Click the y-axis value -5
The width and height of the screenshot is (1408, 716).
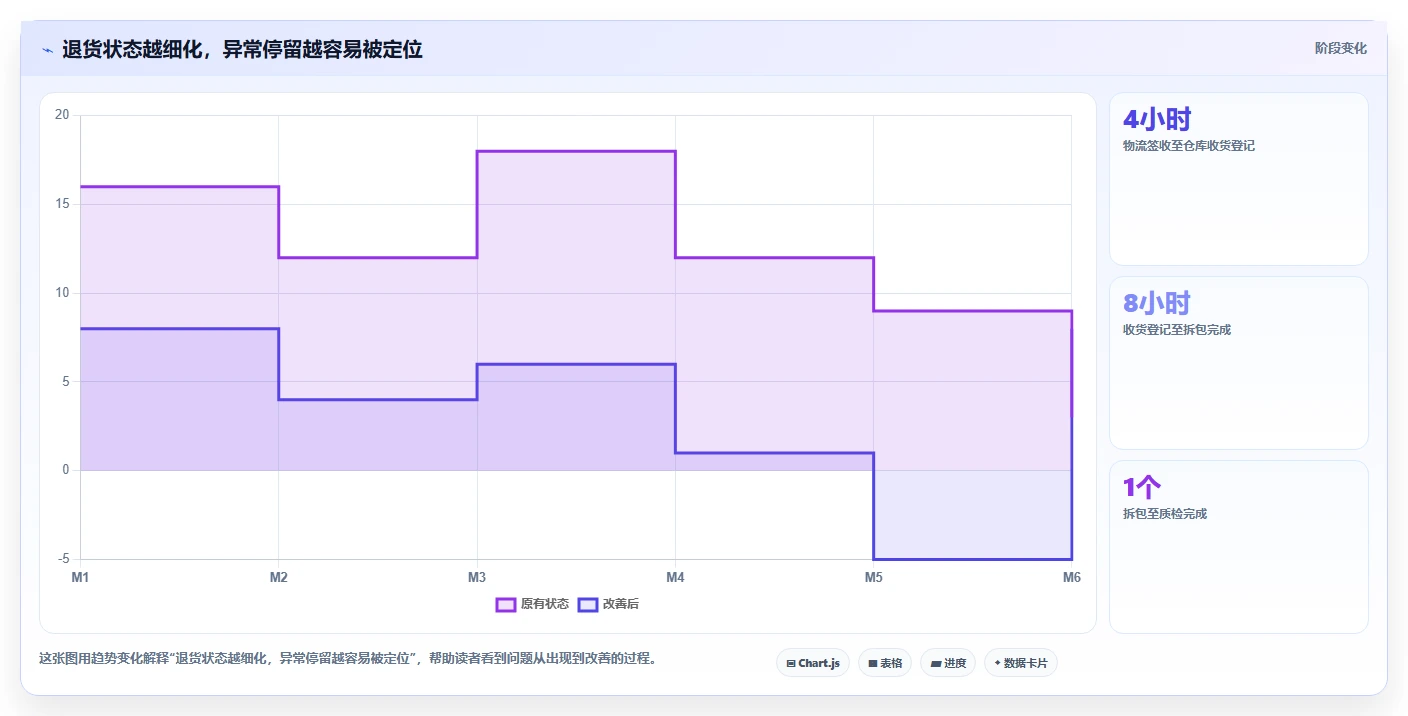click(62, 559)
